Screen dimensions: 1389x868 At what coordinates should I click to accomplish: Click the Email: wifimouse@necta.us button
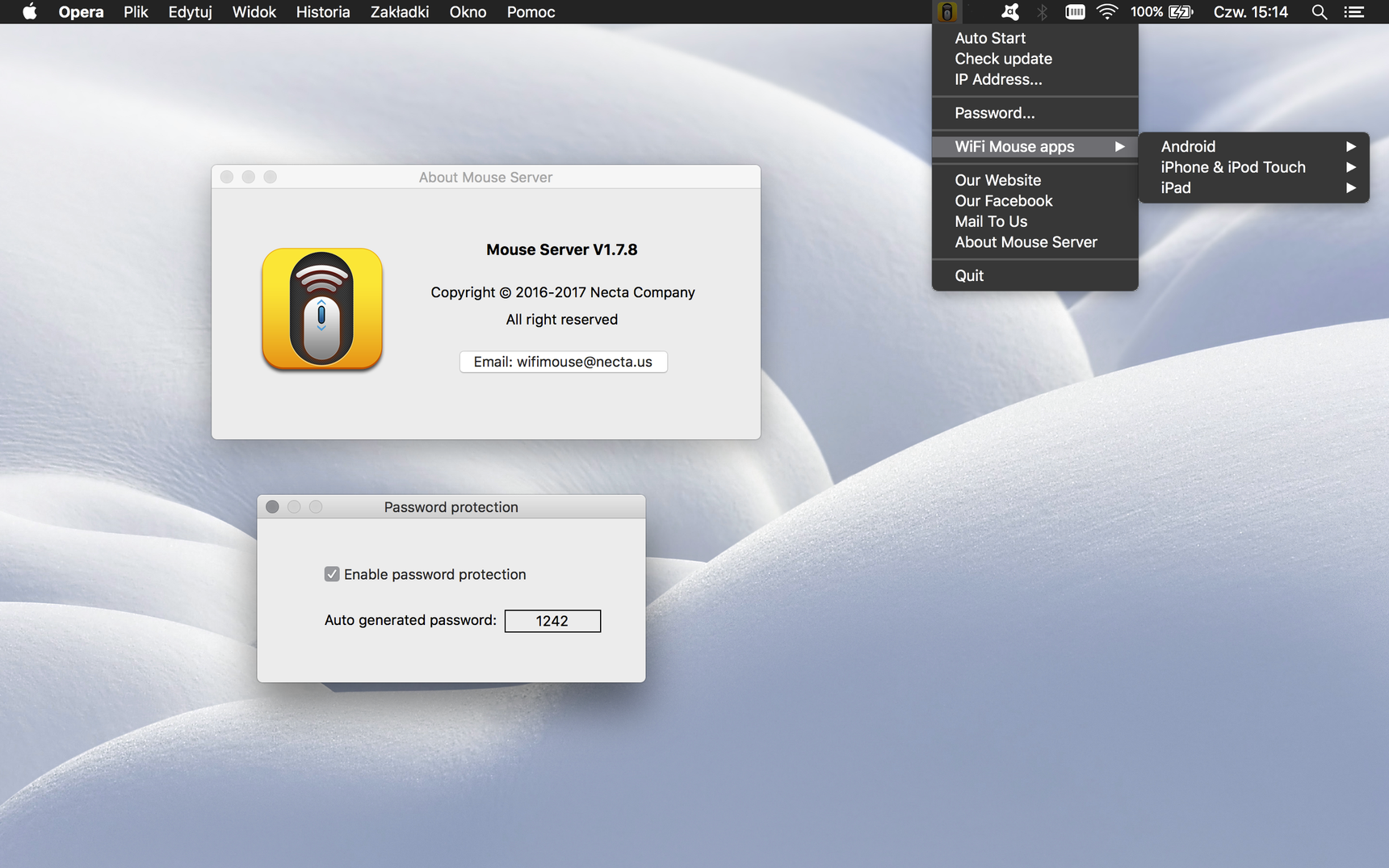[563, 362]
